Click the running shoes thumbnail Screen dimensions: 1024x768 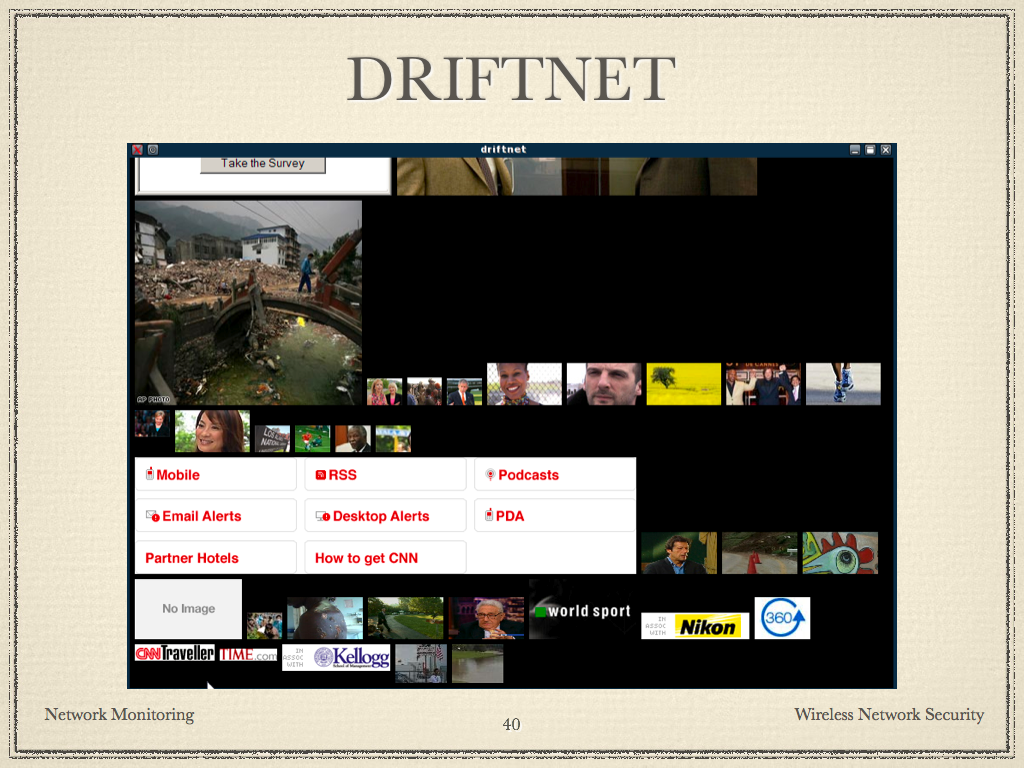coord(843,384)
